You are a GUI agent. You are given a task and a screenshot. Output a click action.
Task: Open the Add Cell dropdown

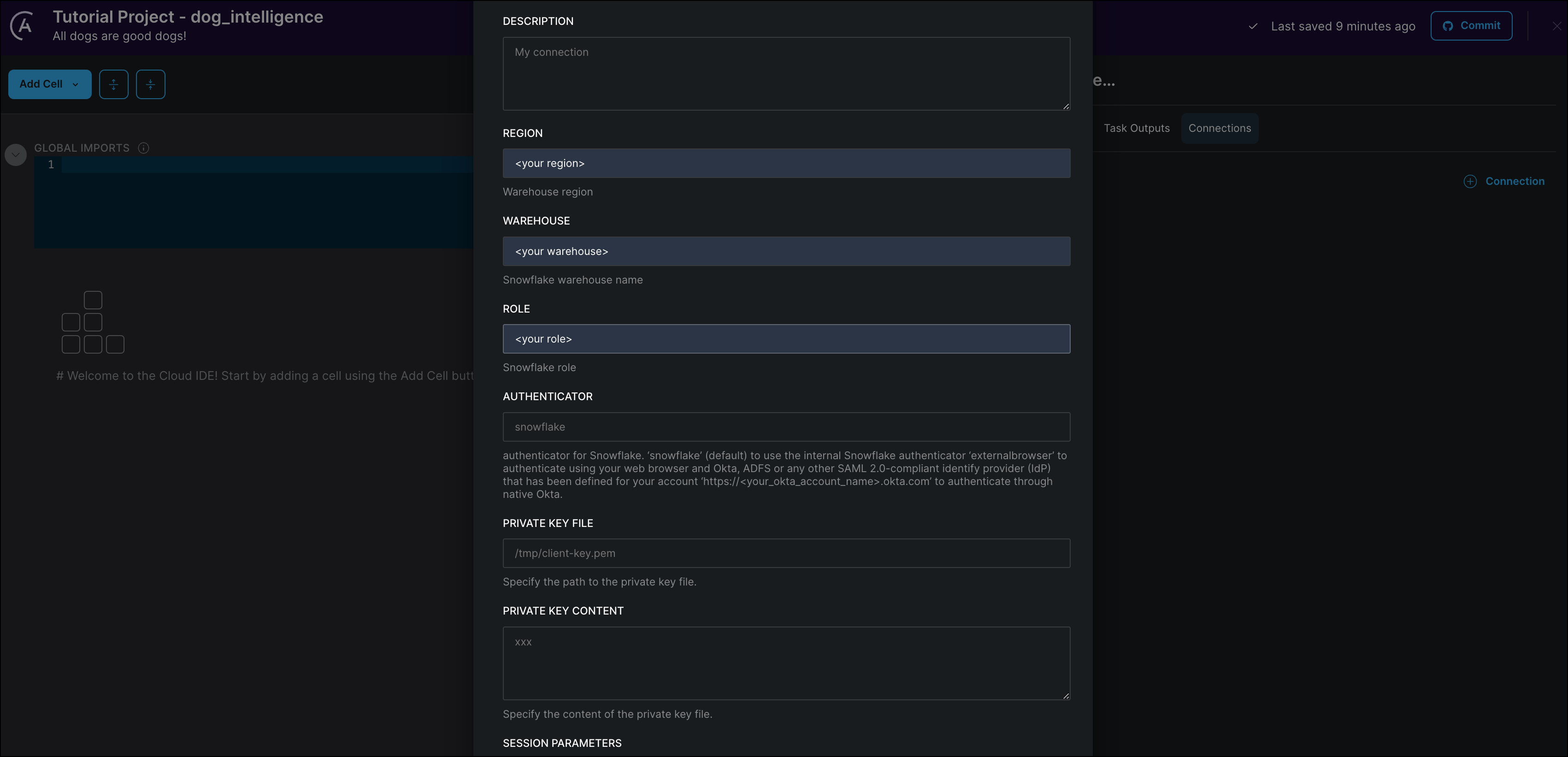click(49, 84)
